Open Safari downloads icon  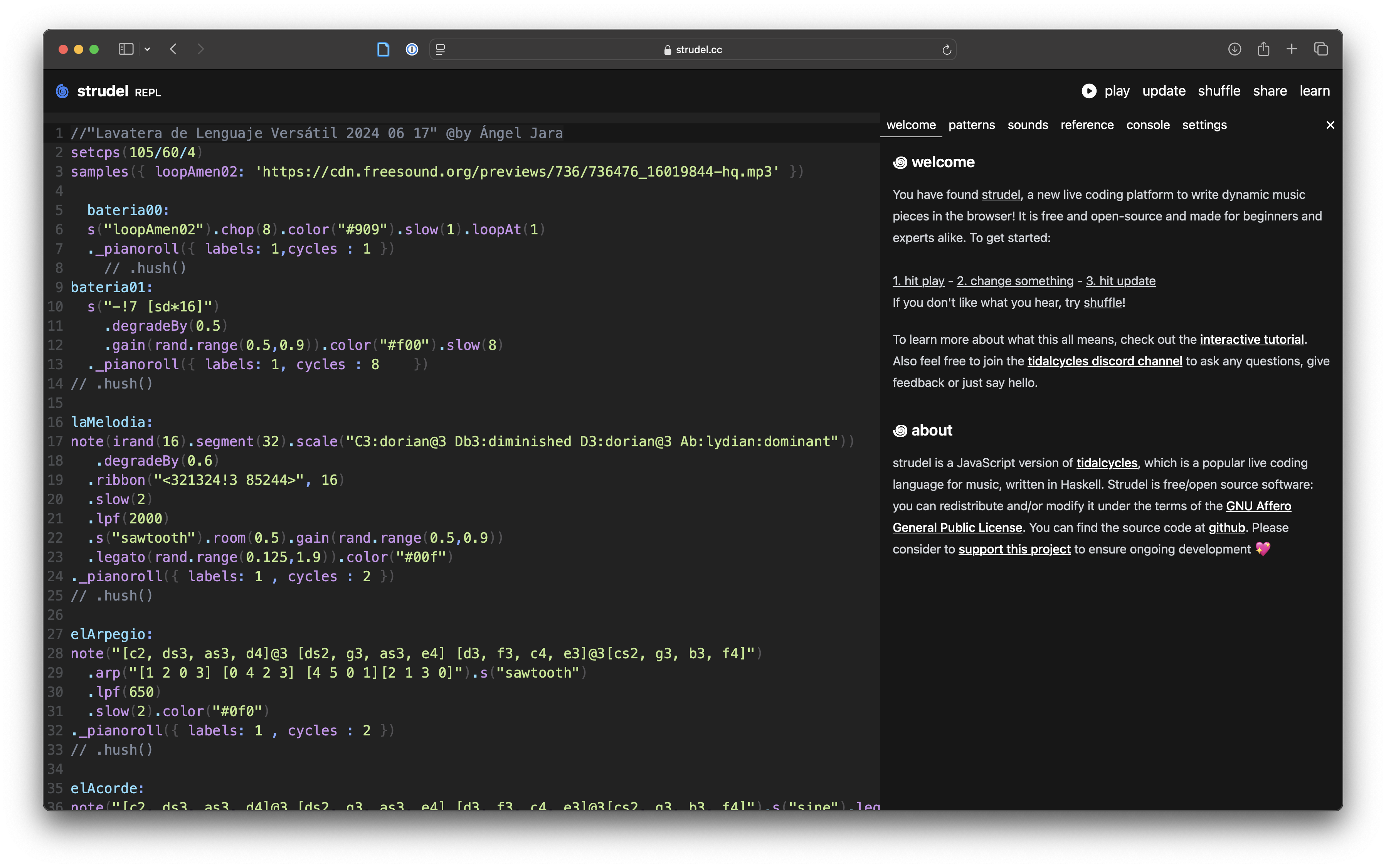coord(1235,49)
